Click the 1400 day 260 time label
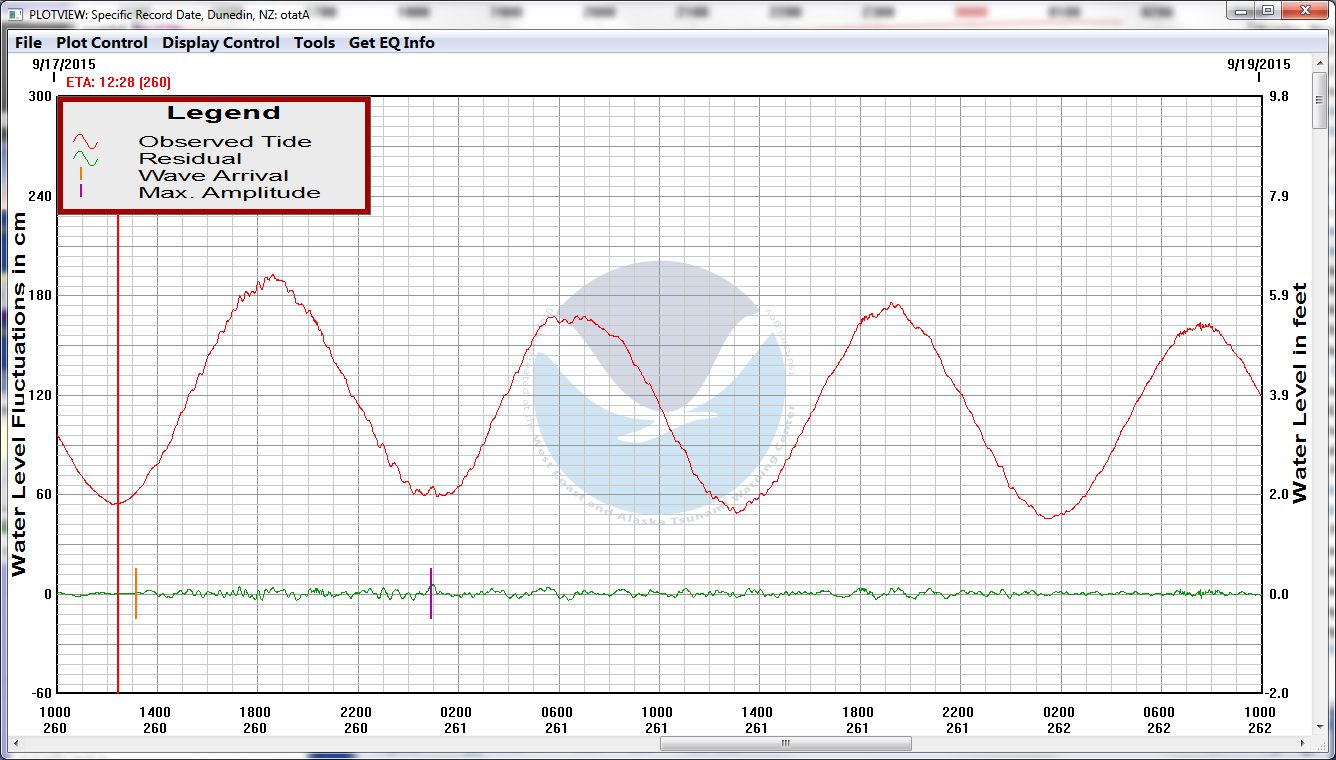 coord(155,720)
